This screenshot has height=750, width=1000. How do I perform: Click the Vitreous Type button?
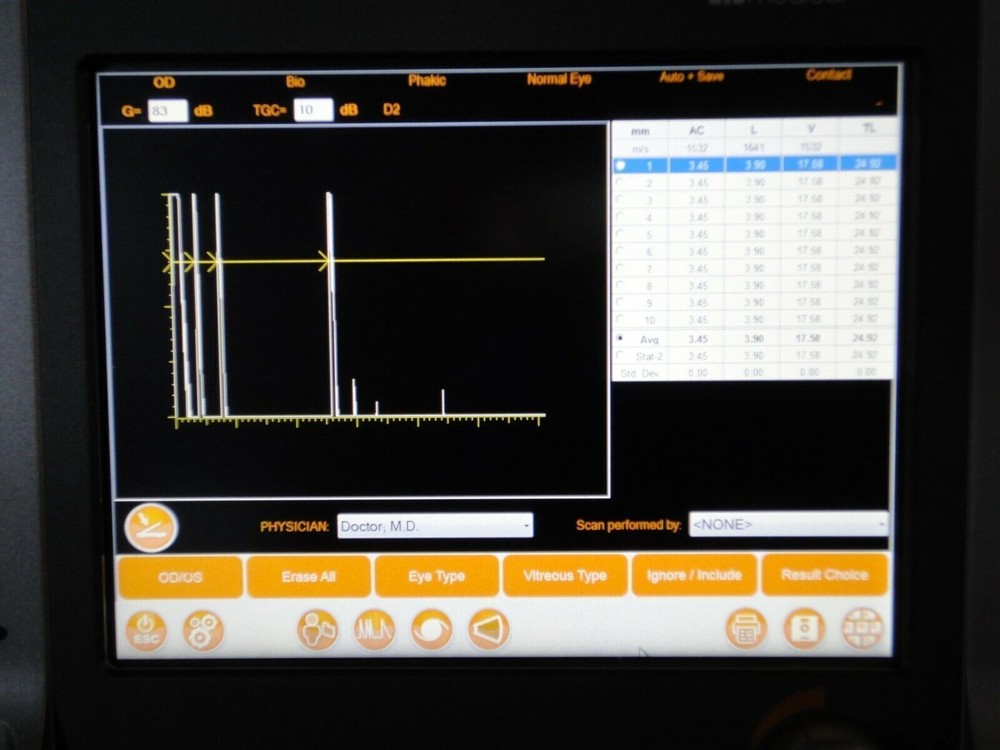click(564, 576)
